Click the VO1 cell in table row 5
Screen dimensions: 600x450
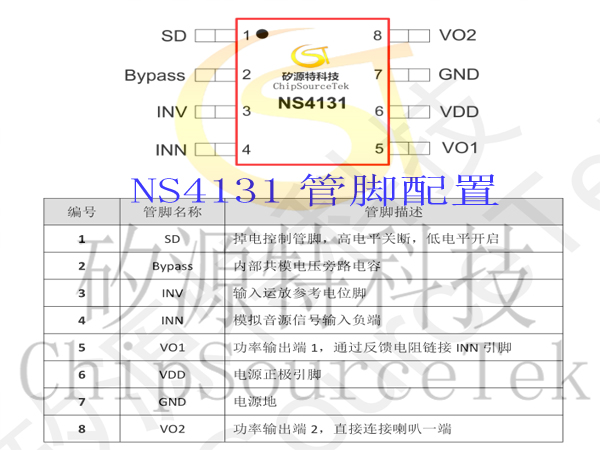(x=172, y=347)
